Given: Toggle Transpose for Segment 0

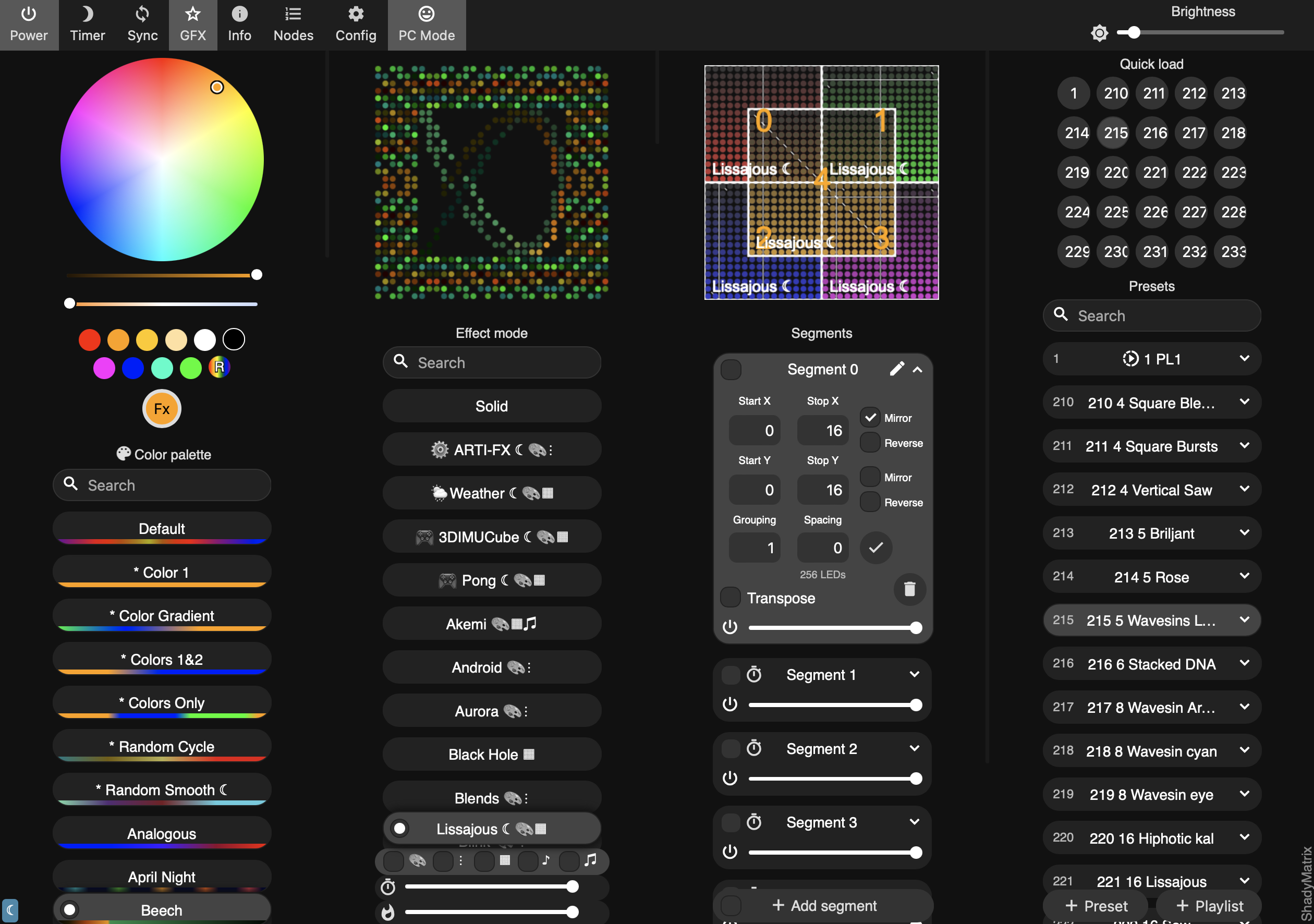Looking at the screenshot, I should 730,598.
